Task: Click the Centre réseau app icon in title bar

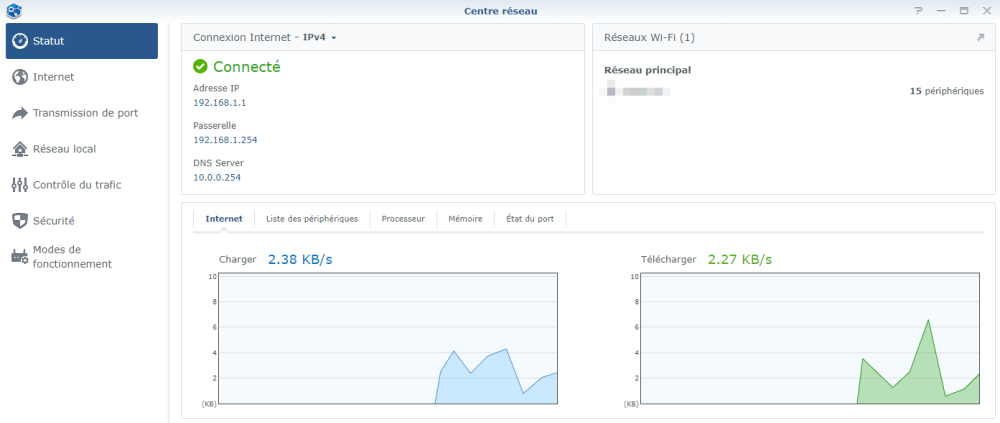Action: coord(11,10)
